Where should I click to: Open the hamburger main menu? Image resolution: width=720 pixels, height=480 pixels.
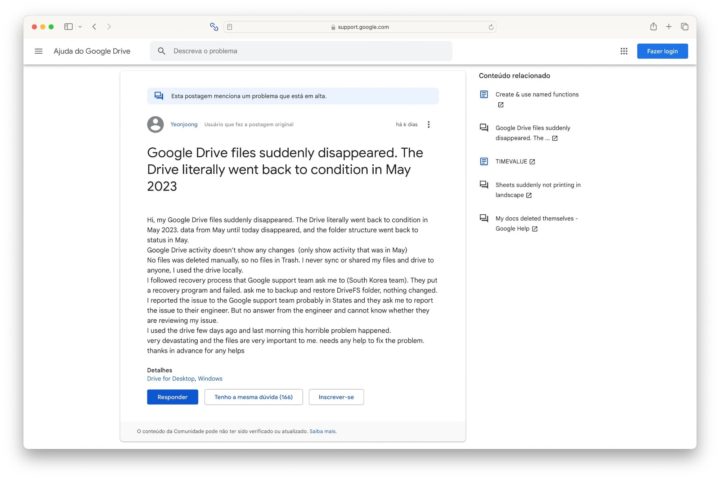39,51
